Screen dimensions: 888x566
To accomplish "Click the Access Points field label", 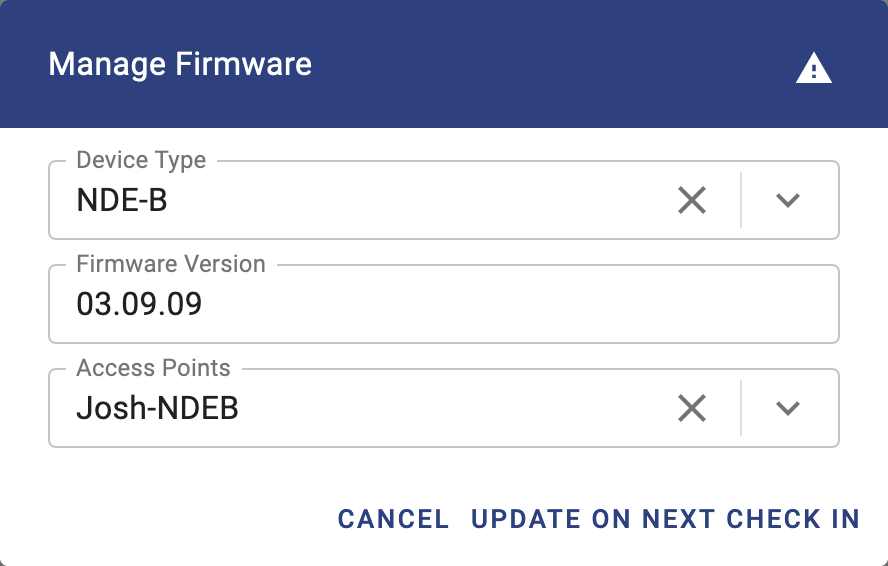I will point(153,368).
